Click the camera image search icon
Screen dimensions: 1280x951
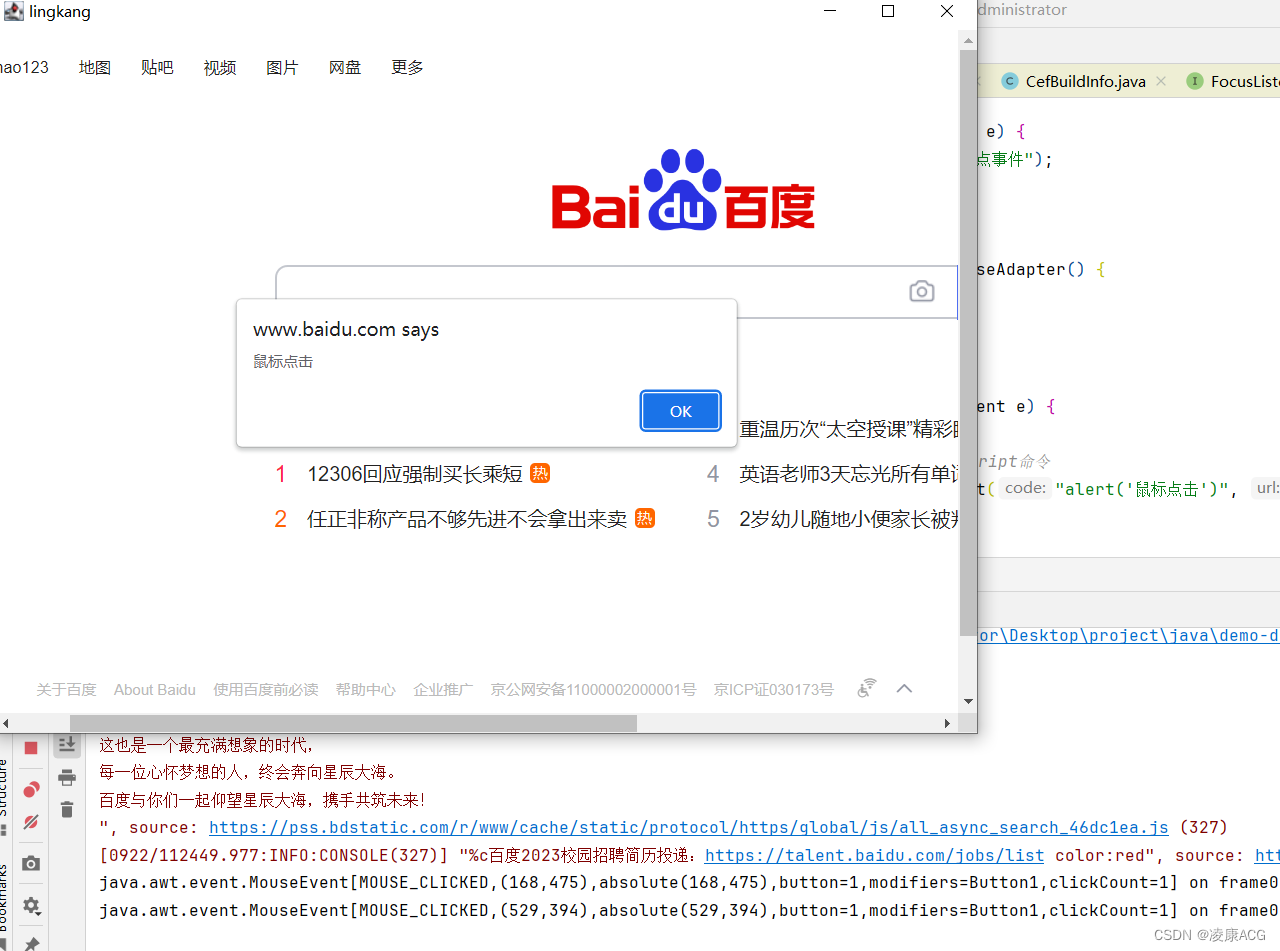coord(922,291)
